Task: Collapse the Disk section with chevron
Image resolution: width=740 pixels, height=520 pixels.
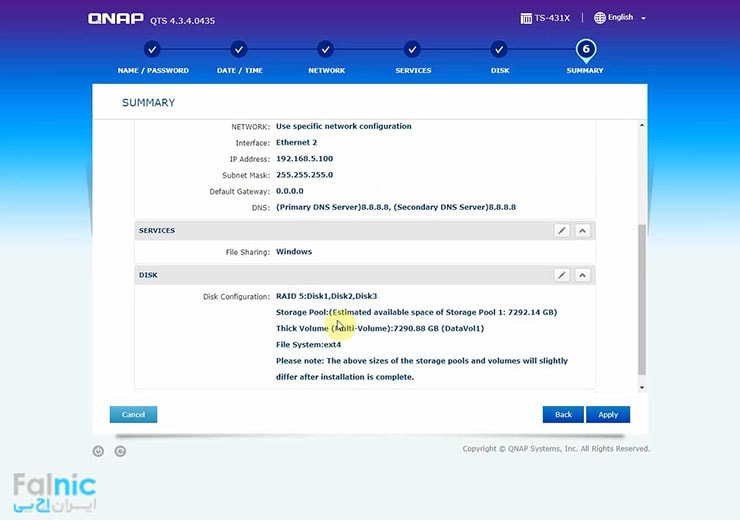Action: pos(582,275)
